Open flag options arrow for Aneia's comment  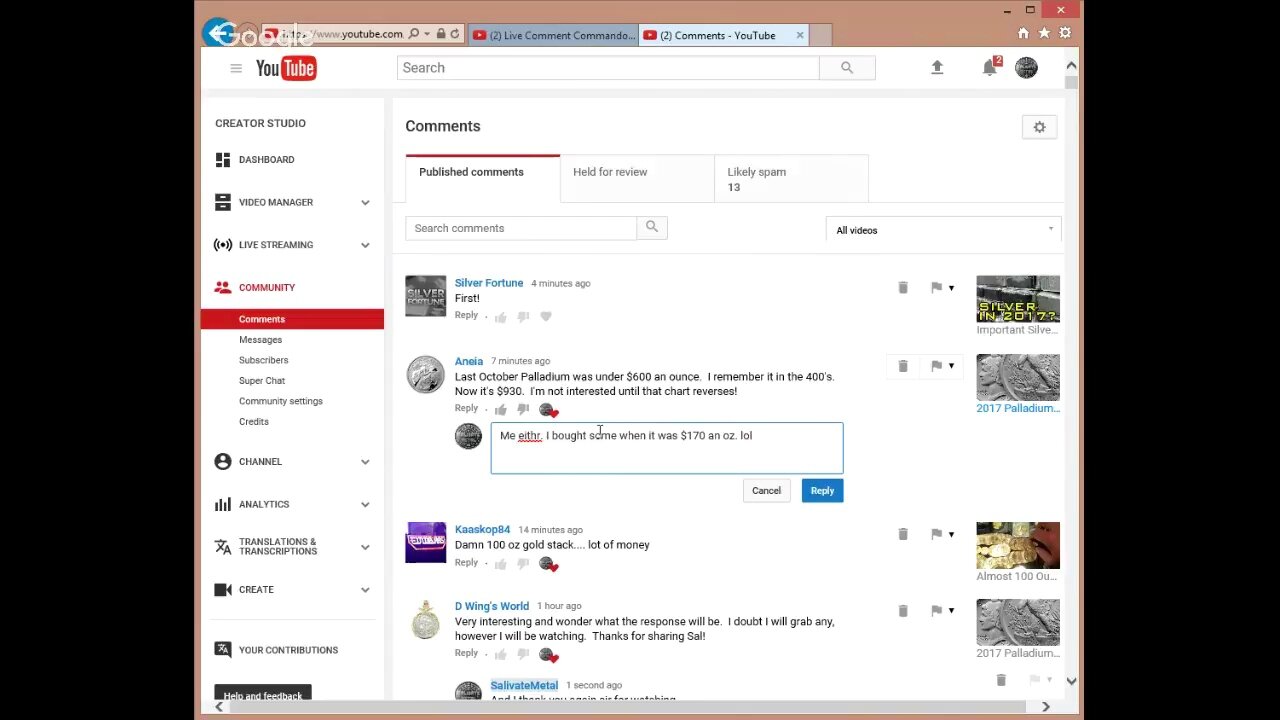click(x=951, y=366)
